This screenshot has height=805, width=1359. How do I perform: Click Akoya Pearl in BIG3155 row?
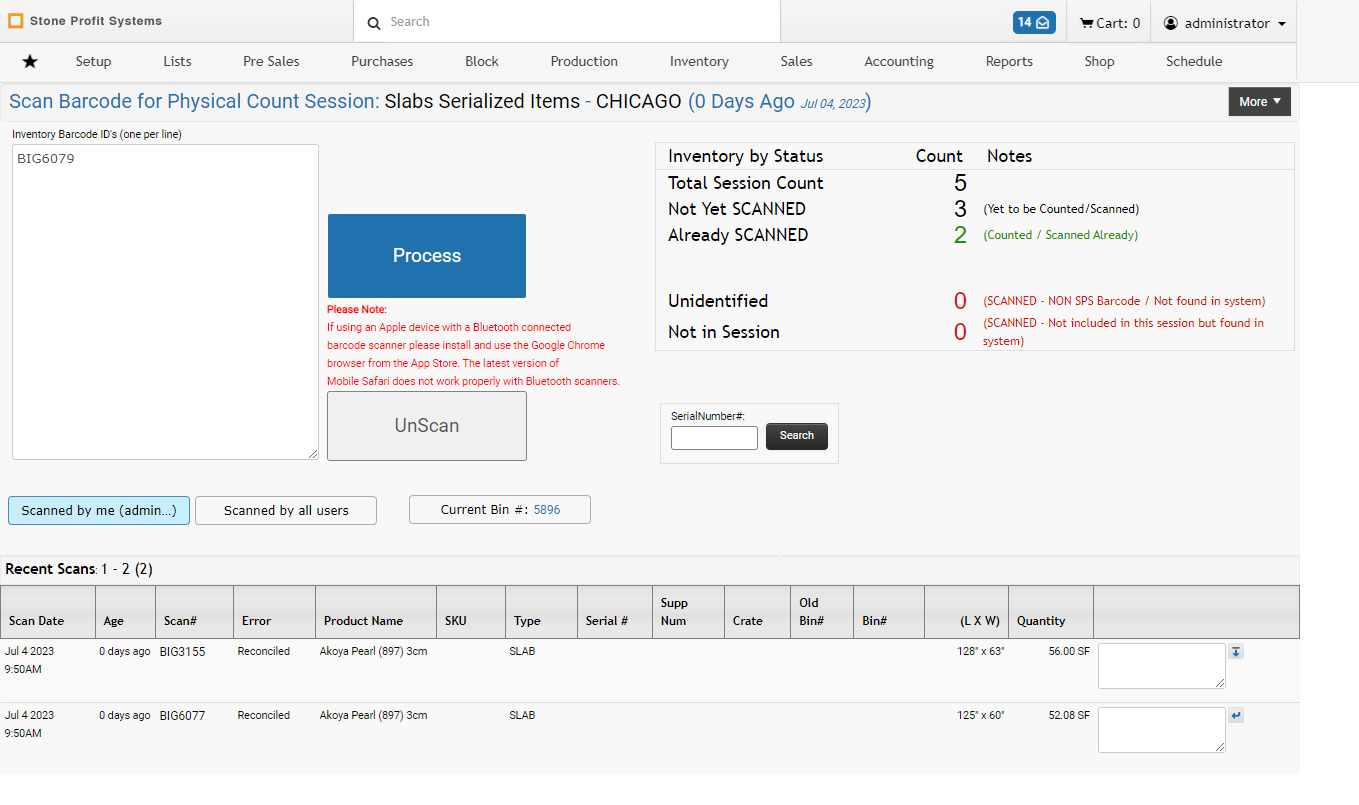(373, 652)
